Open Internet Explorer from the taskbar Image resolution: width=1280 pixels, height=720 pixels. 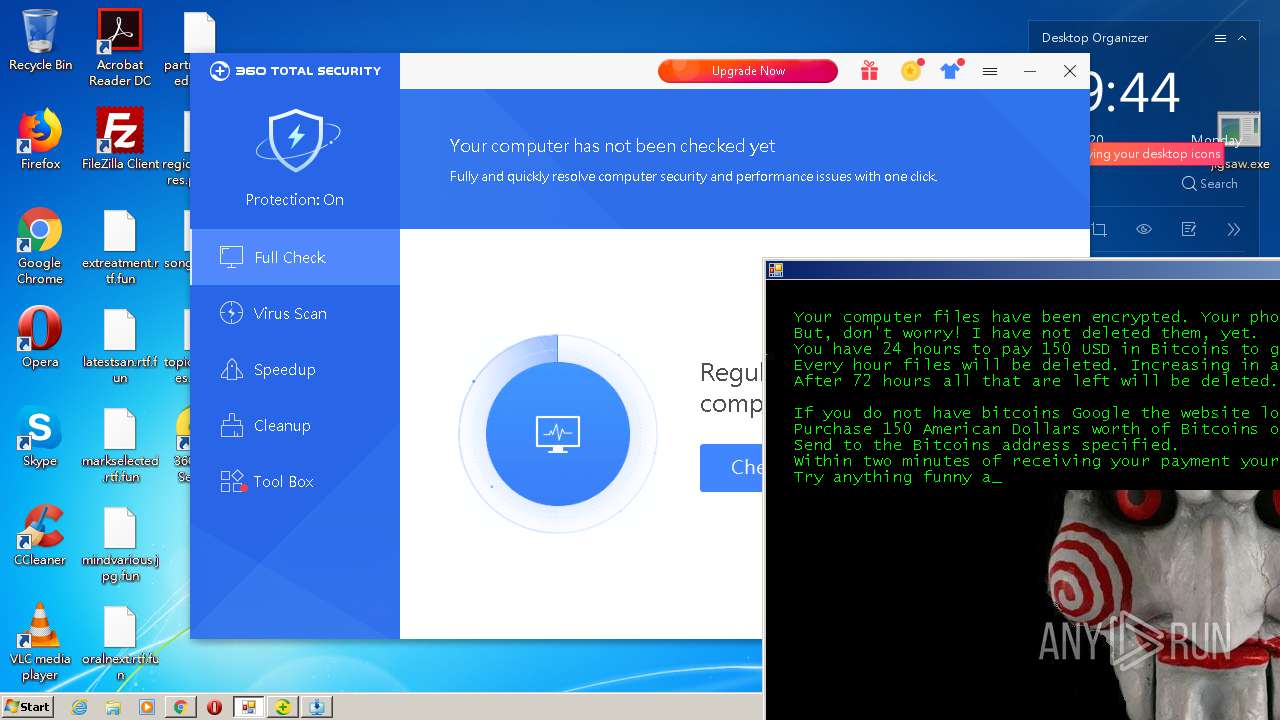click(80, 707)
